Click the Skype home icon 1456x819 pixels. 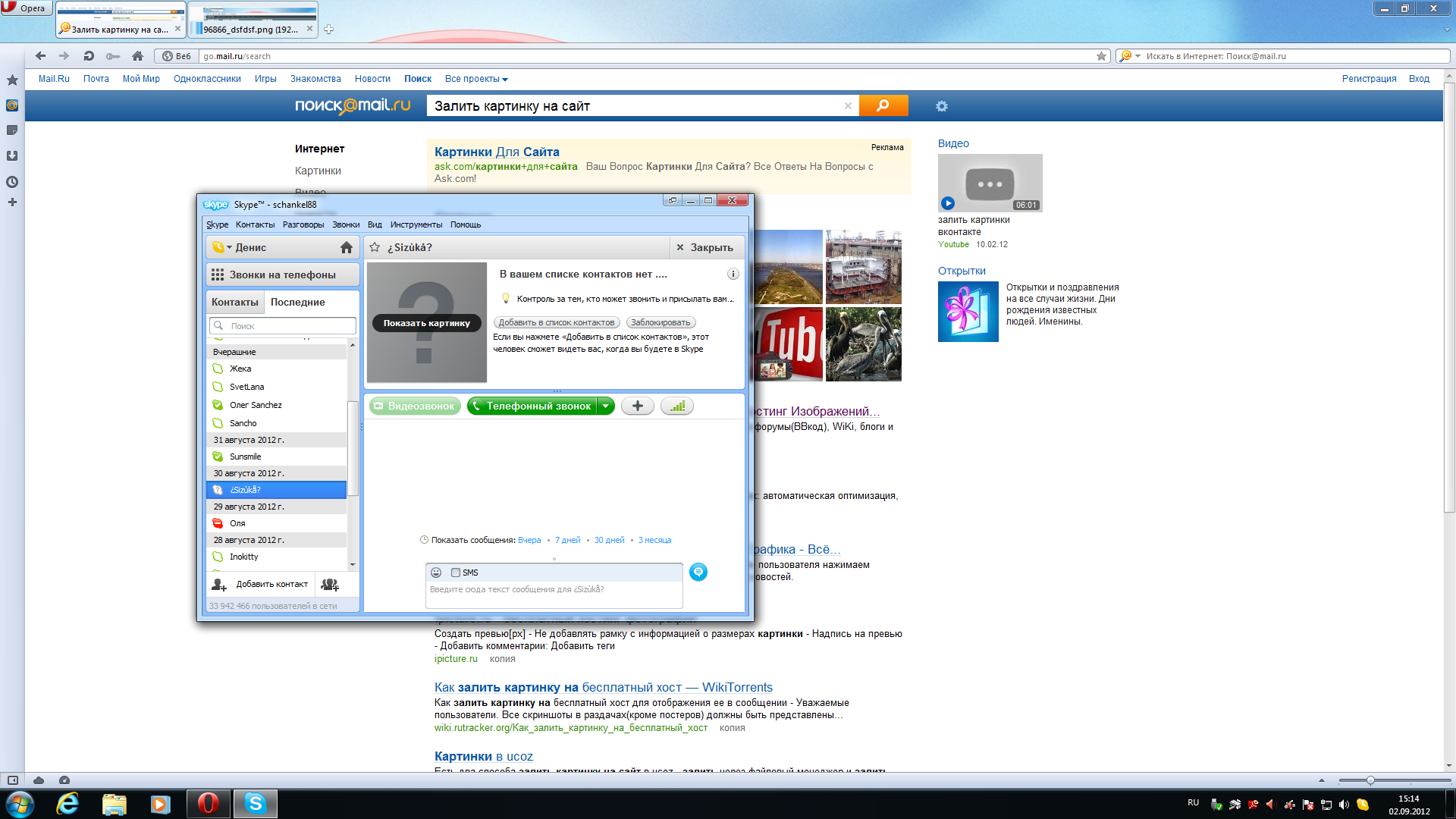click(x=347, y=247)
